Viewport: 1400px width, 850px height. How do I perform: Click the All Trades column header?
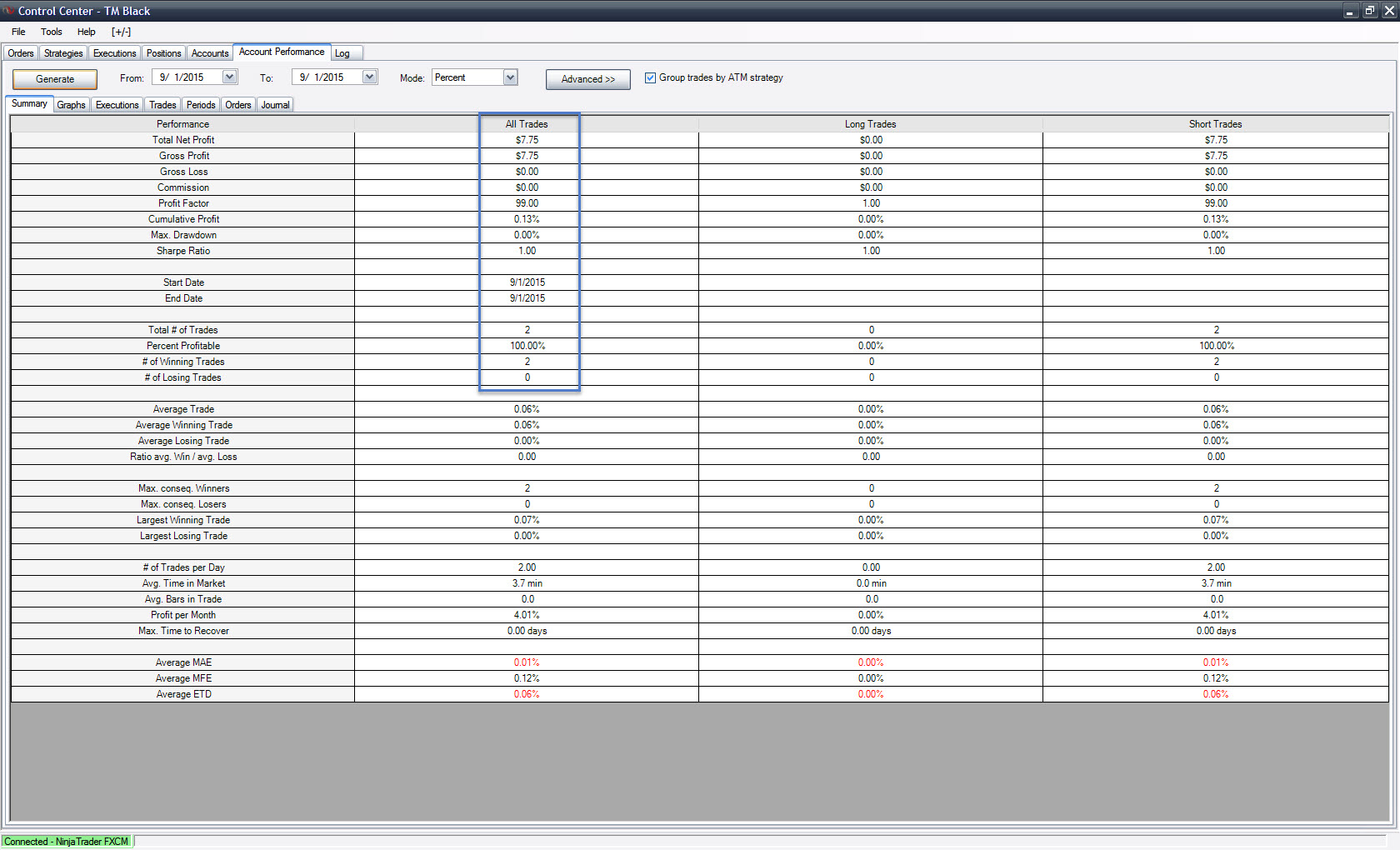tap(527, 124)
